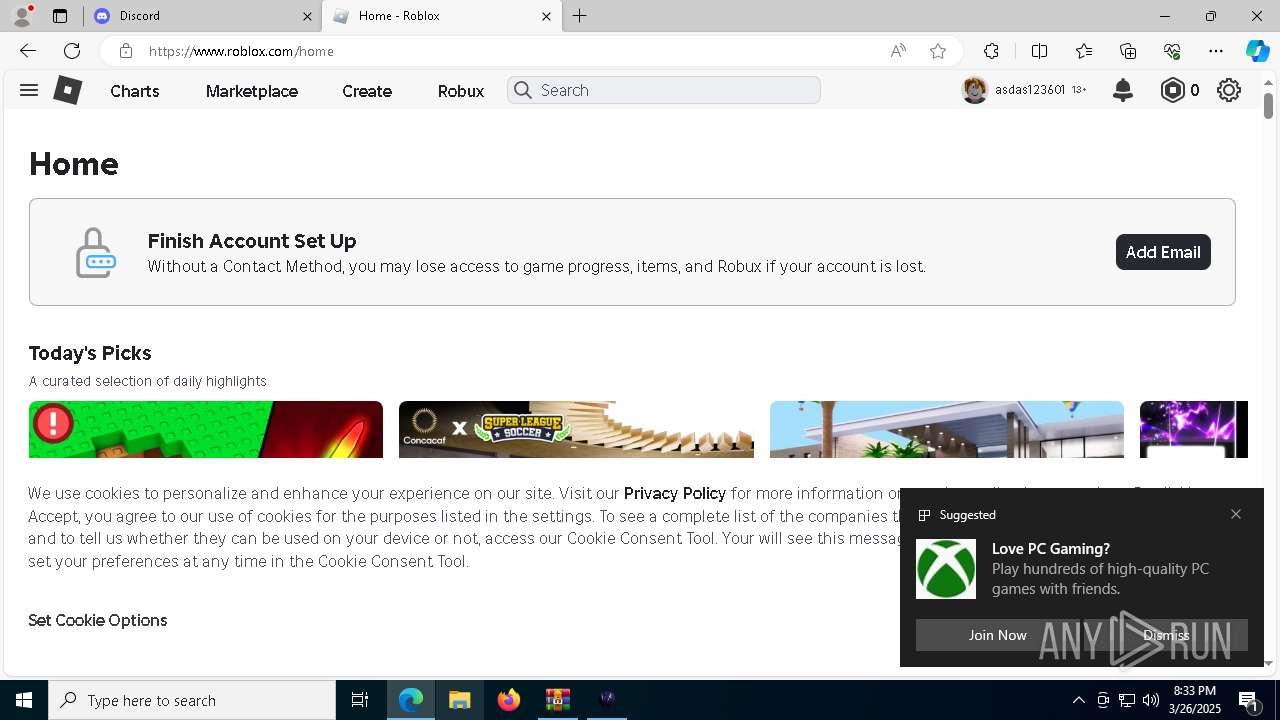Close the Suggested Xbox notification
This screenshot has height=720, width=1280.
point(1236,514)
